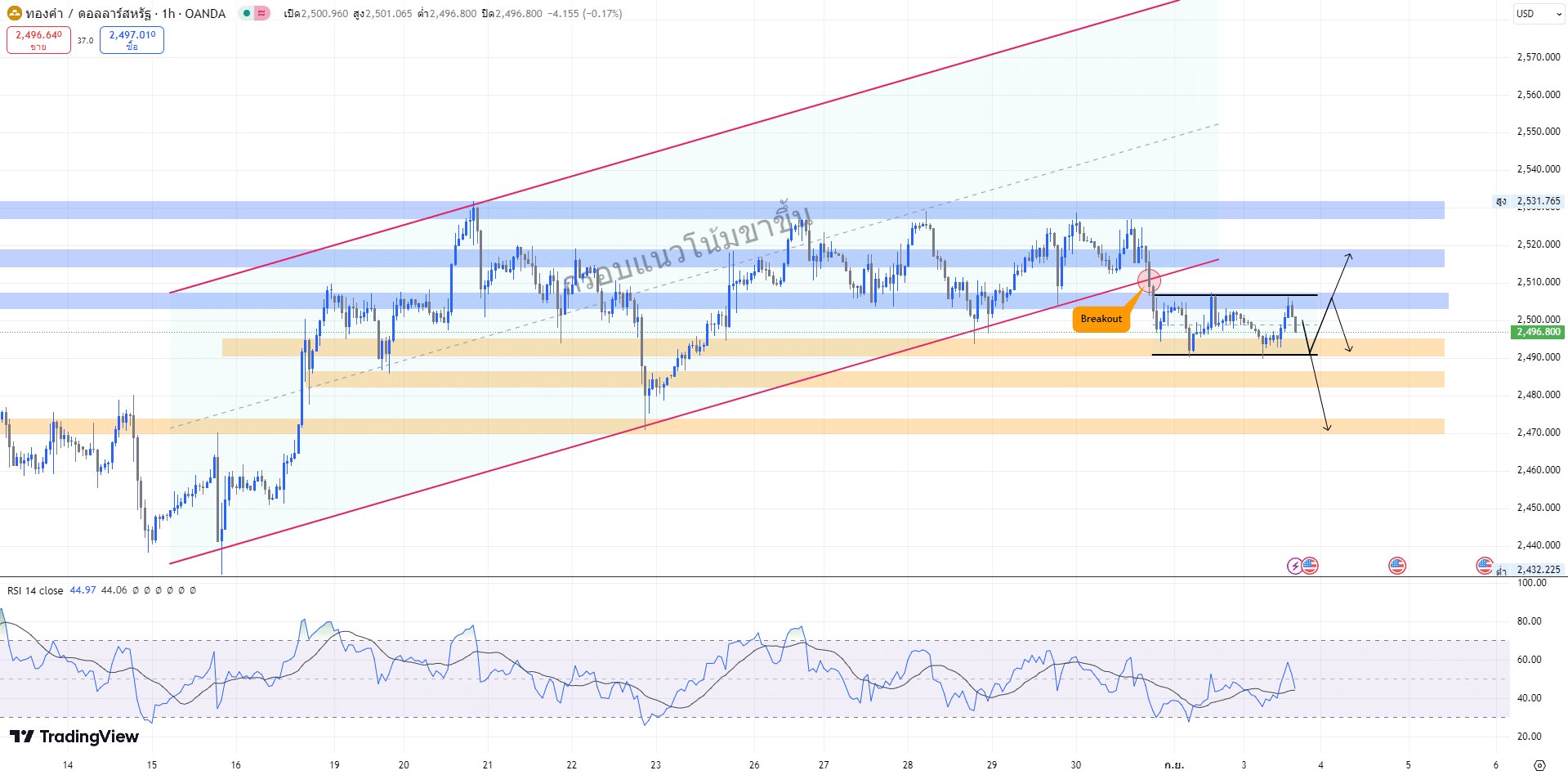This screenshot has height=775, width=1568.
Task: Open US flag economic event above date 5
Action: [x=1397, y=566]
